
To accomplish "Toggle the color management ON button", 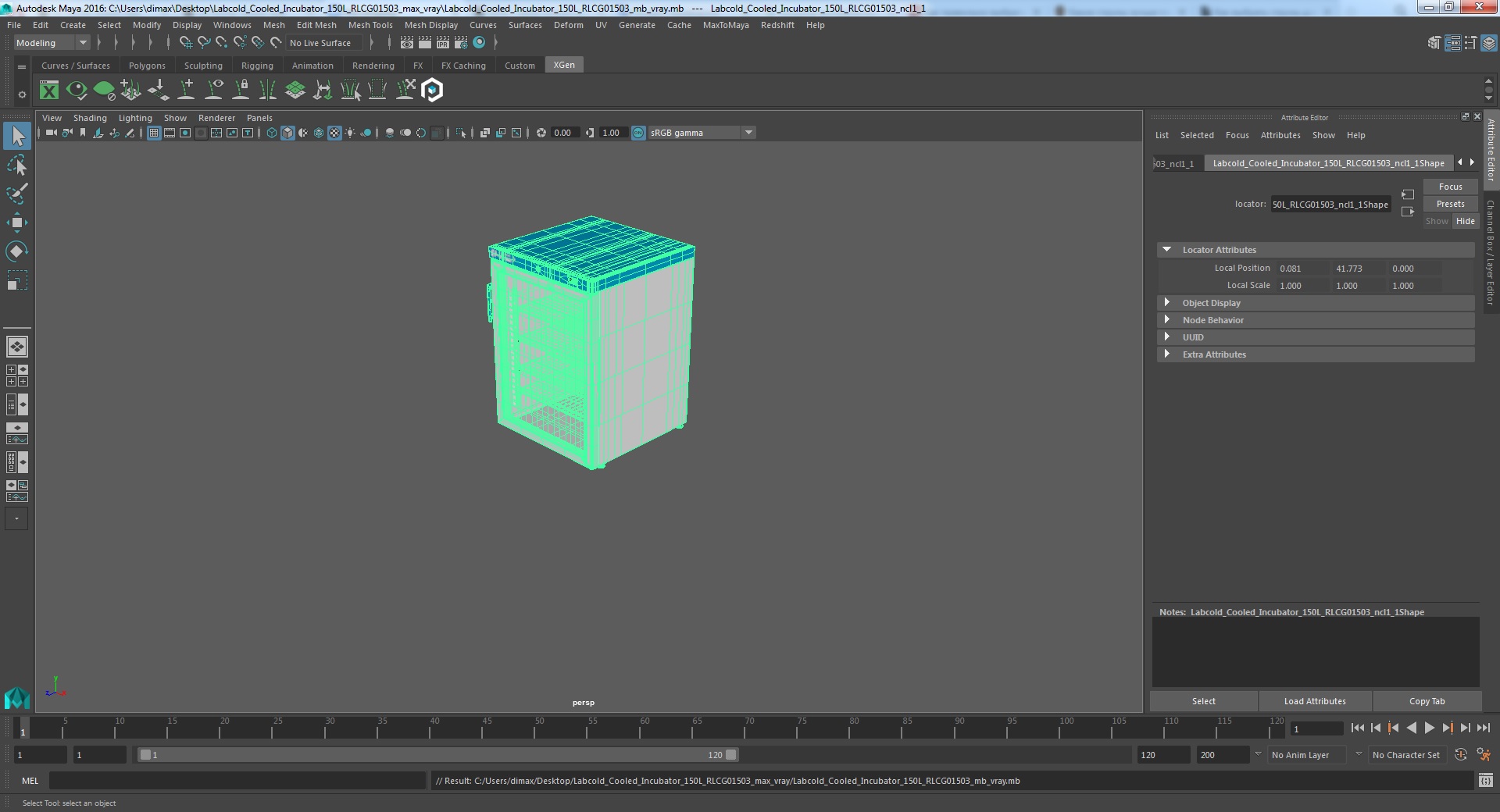I will pos(638,133).
